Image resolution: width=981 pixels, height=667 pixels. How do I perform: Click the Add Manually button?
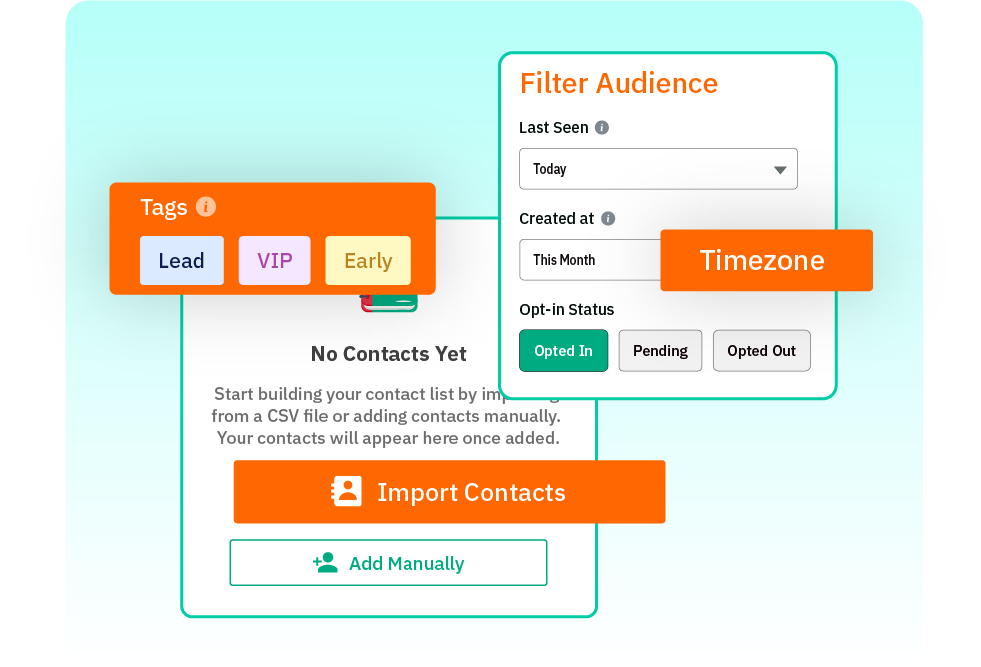388,563
